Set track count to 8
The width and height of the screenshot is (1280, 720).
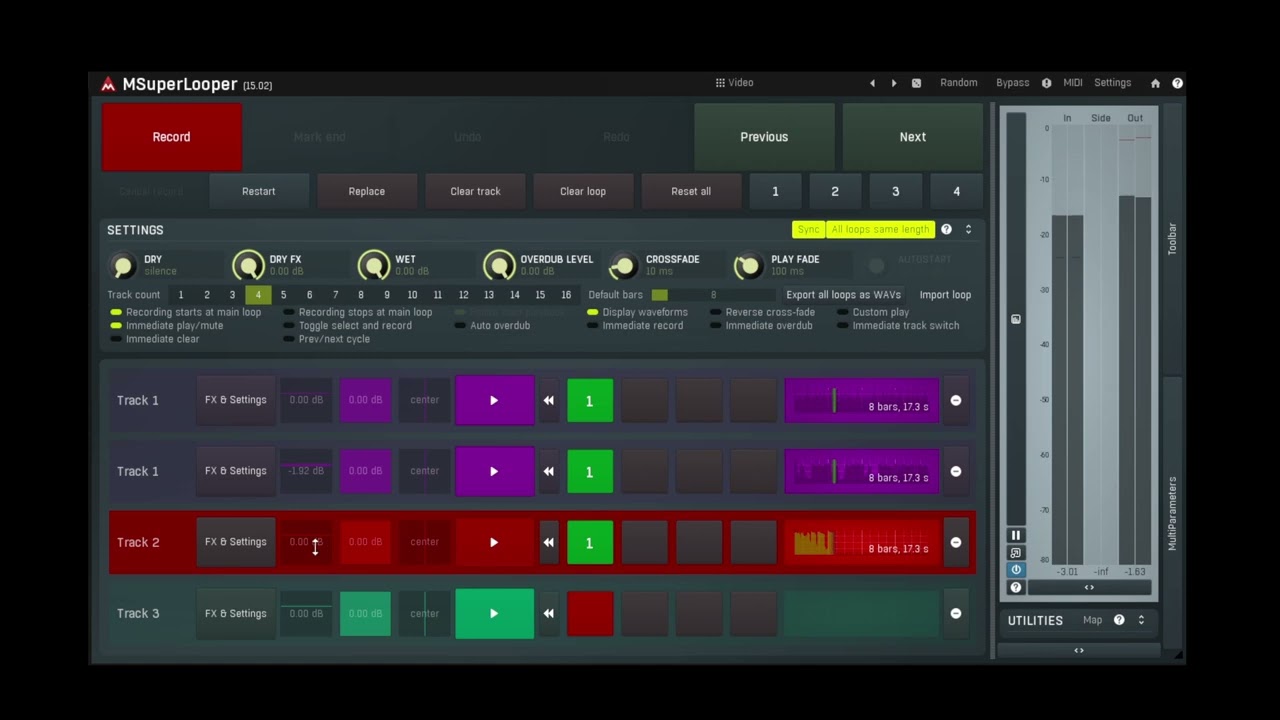361,295
